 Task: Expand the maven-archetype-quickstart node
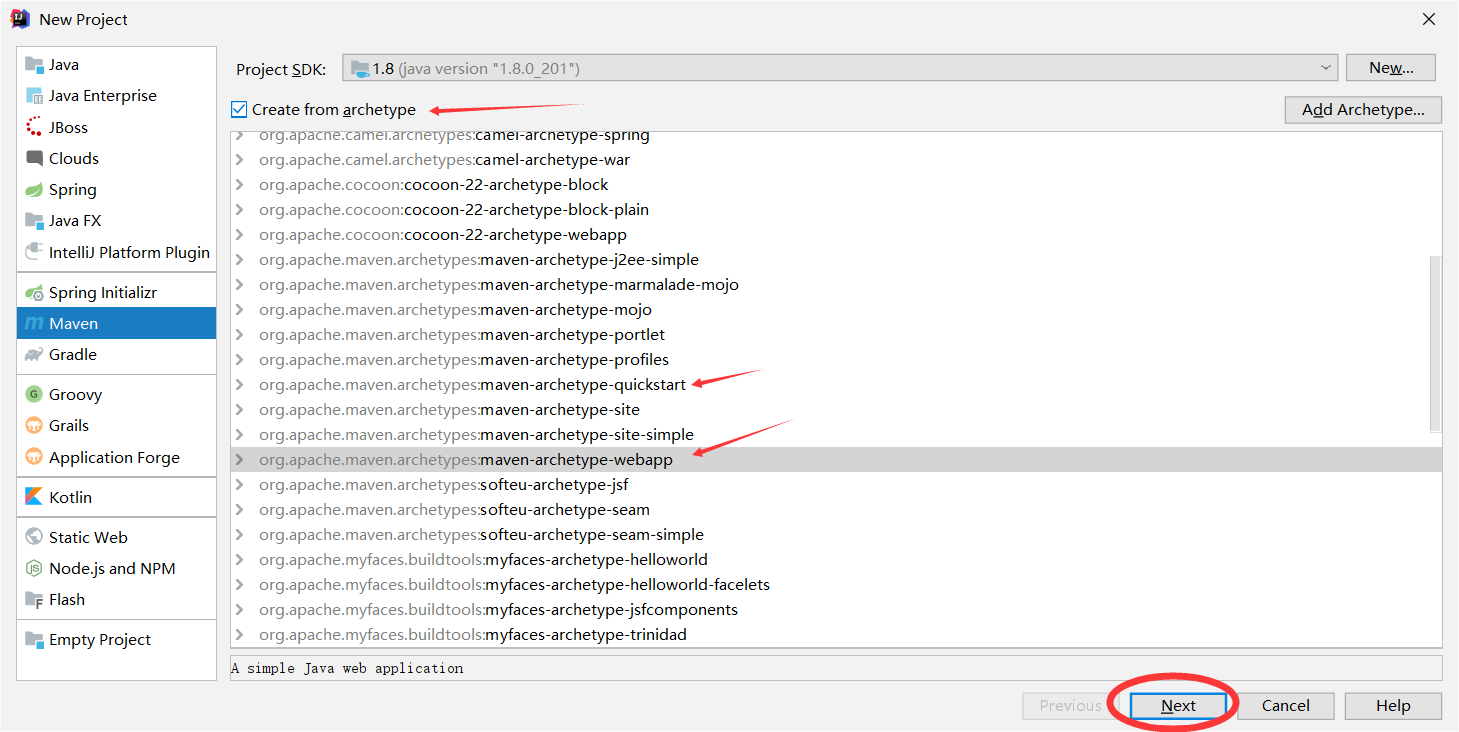click(239, 385)
